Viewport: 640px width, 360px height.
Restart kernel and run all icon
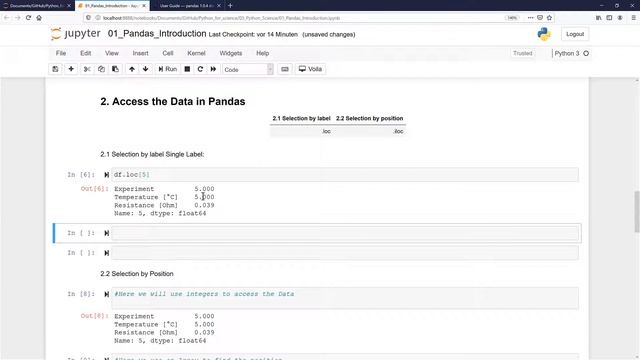click(213, 69)
